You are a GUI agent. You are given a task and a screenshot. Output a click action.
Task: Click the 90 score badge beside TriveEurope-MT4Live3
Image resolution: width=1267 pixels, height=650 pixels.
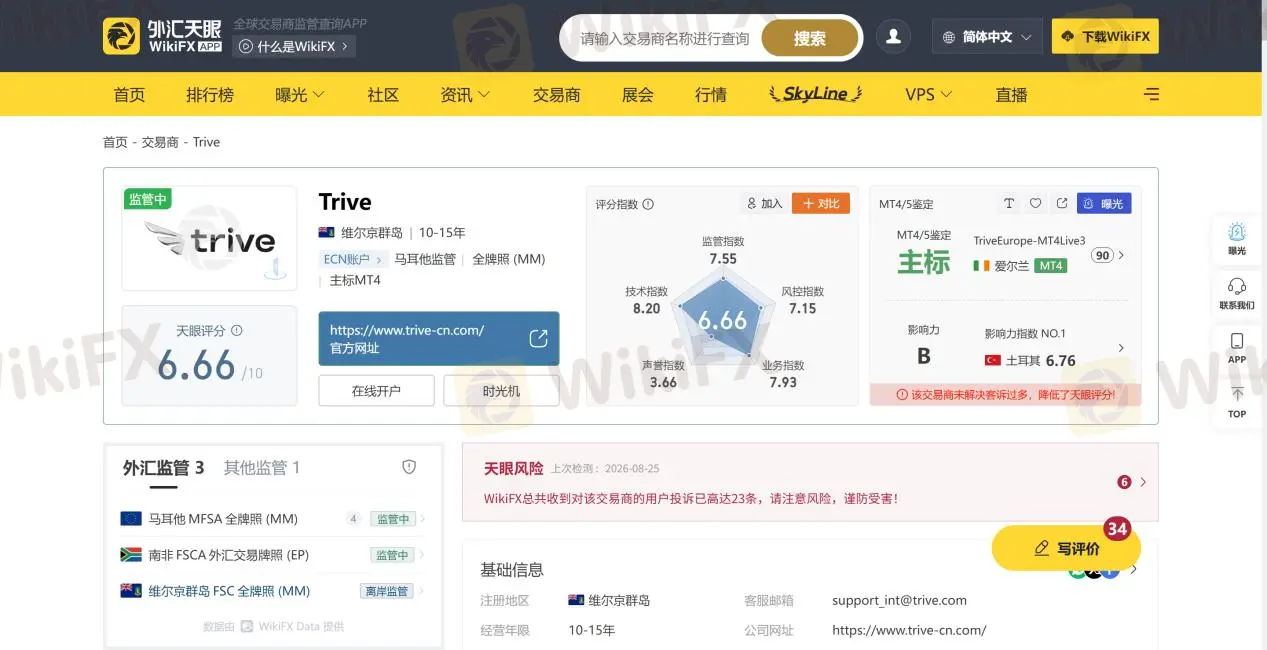coord(1102,255)
